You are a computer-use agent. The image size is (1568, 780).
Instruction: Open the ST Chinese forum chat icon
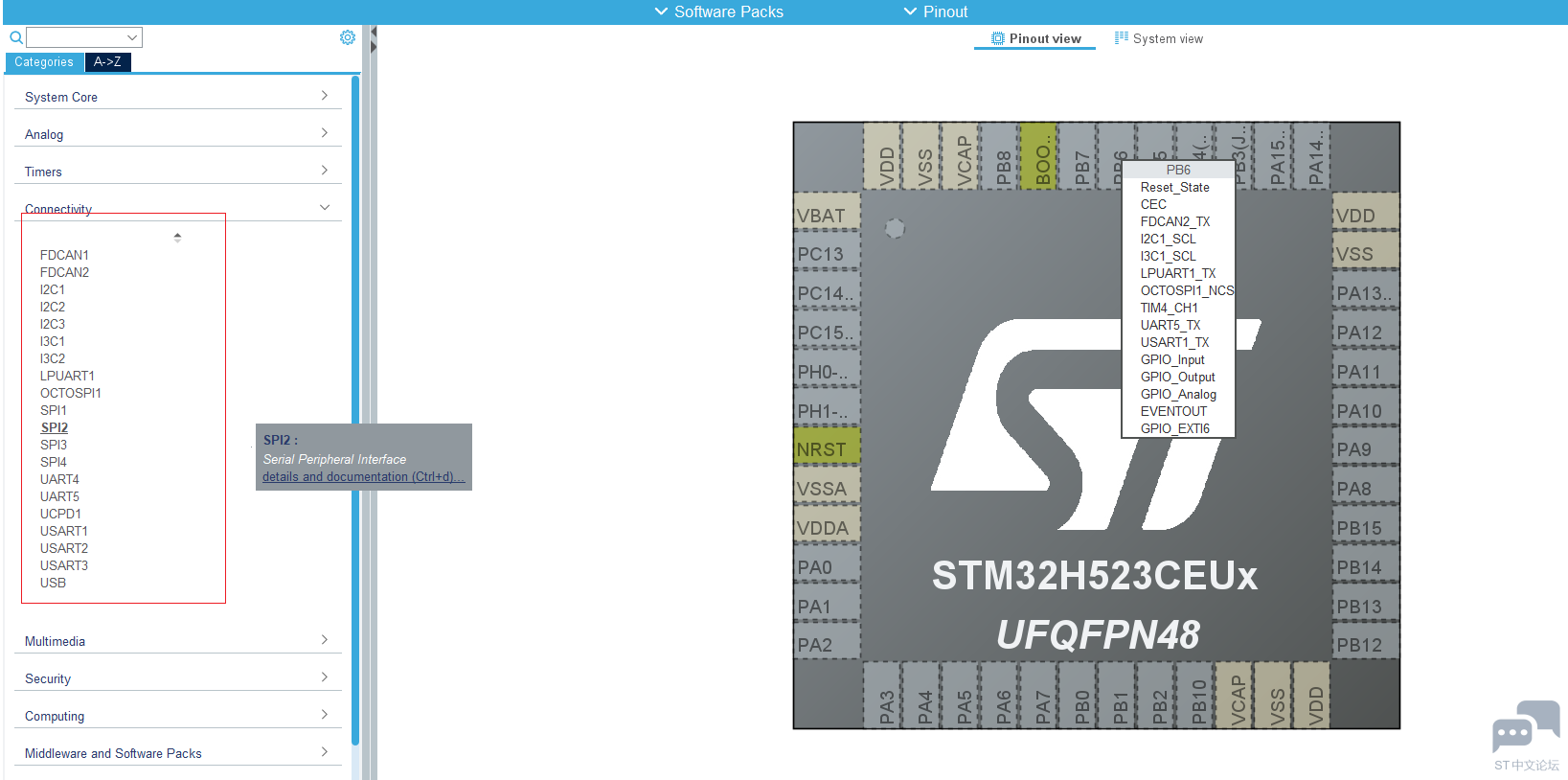point(1526,726)
